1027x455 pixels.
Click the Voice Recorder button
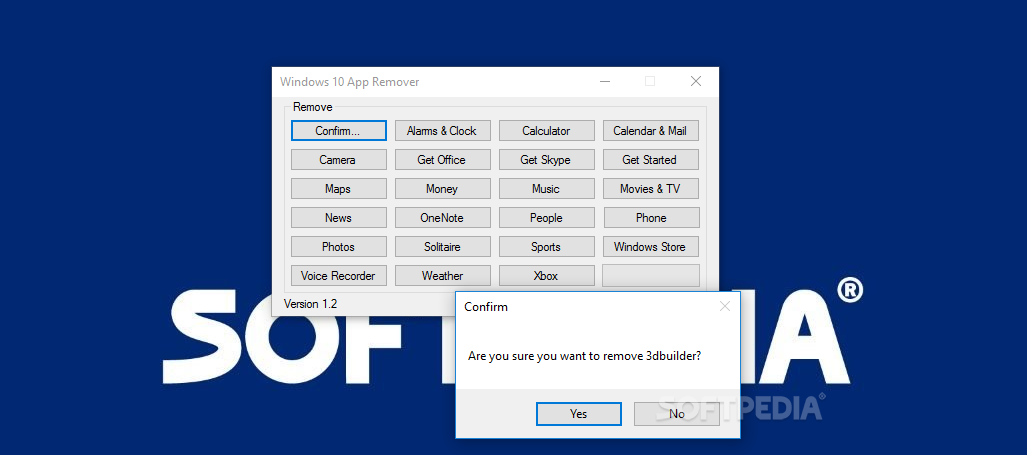[x=339, y=276]
